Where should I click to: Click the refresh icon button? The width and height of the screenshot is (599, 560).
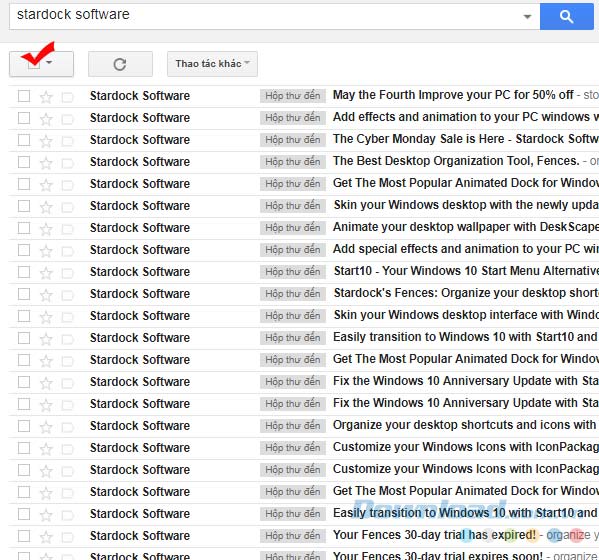point(120,64)
